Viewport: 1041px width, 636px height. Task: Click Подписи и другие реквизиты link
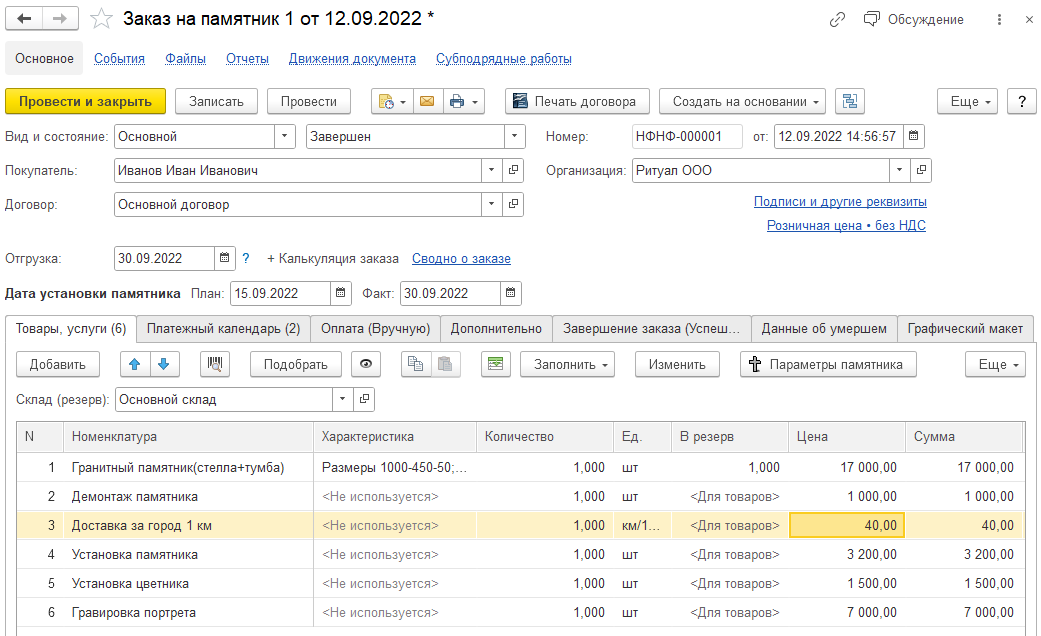[x=840, y=202]
